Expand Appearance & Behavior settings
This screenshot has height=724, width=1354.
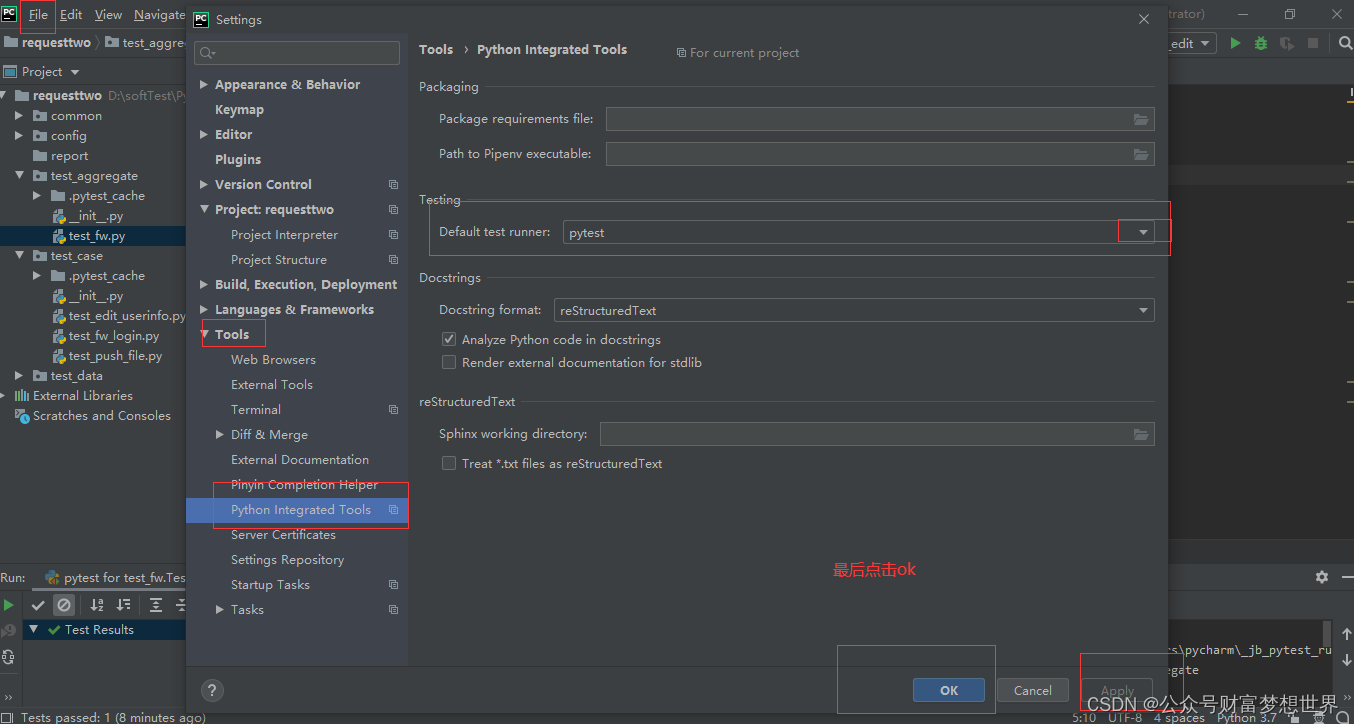pyautogui.click(x=204, y=84)
